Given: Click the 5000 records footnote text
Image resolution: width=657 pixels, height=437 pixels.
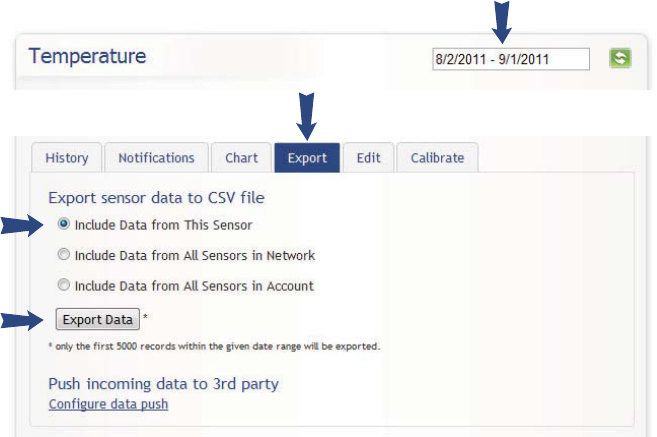Looking at the screenshot, I should [214, 346].
